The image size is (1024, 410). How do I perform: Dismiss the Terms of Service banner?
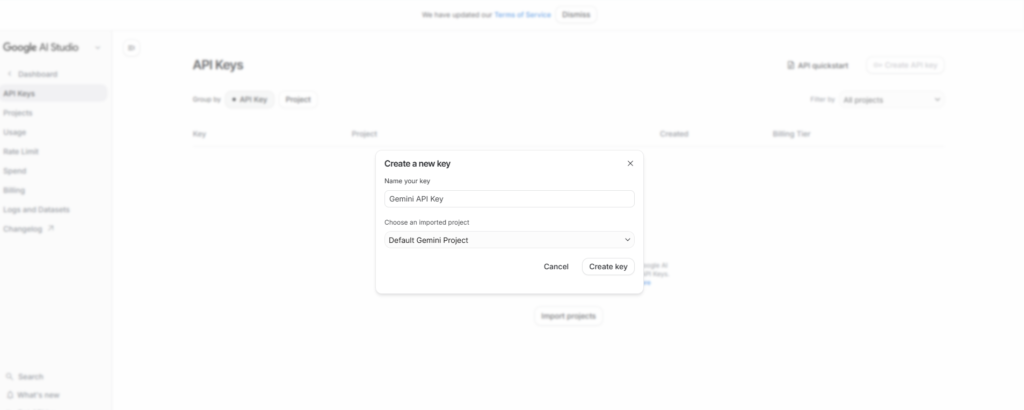(576, 15)
